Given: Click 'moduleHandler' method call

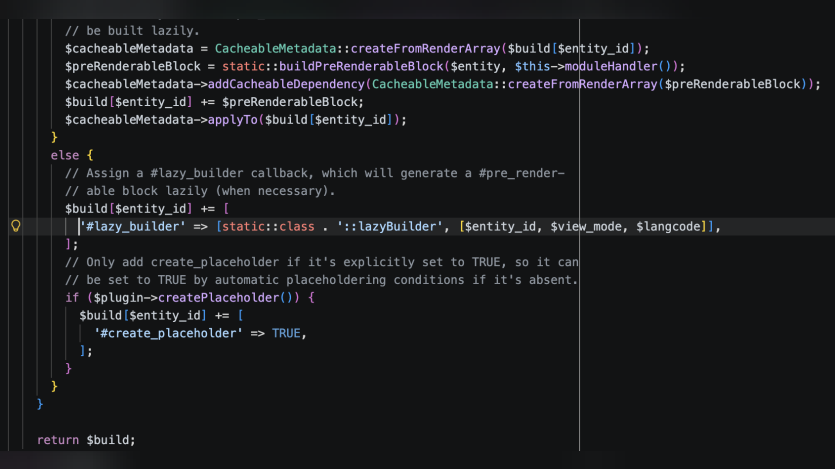Looking at the screenshot, I should [611, 67].
